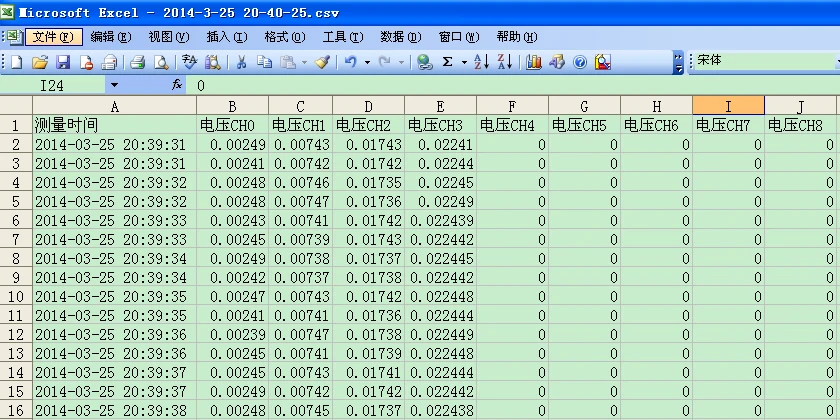Open the 格式(O) menu
The image size is (840, 420).
tap(285, 37)
